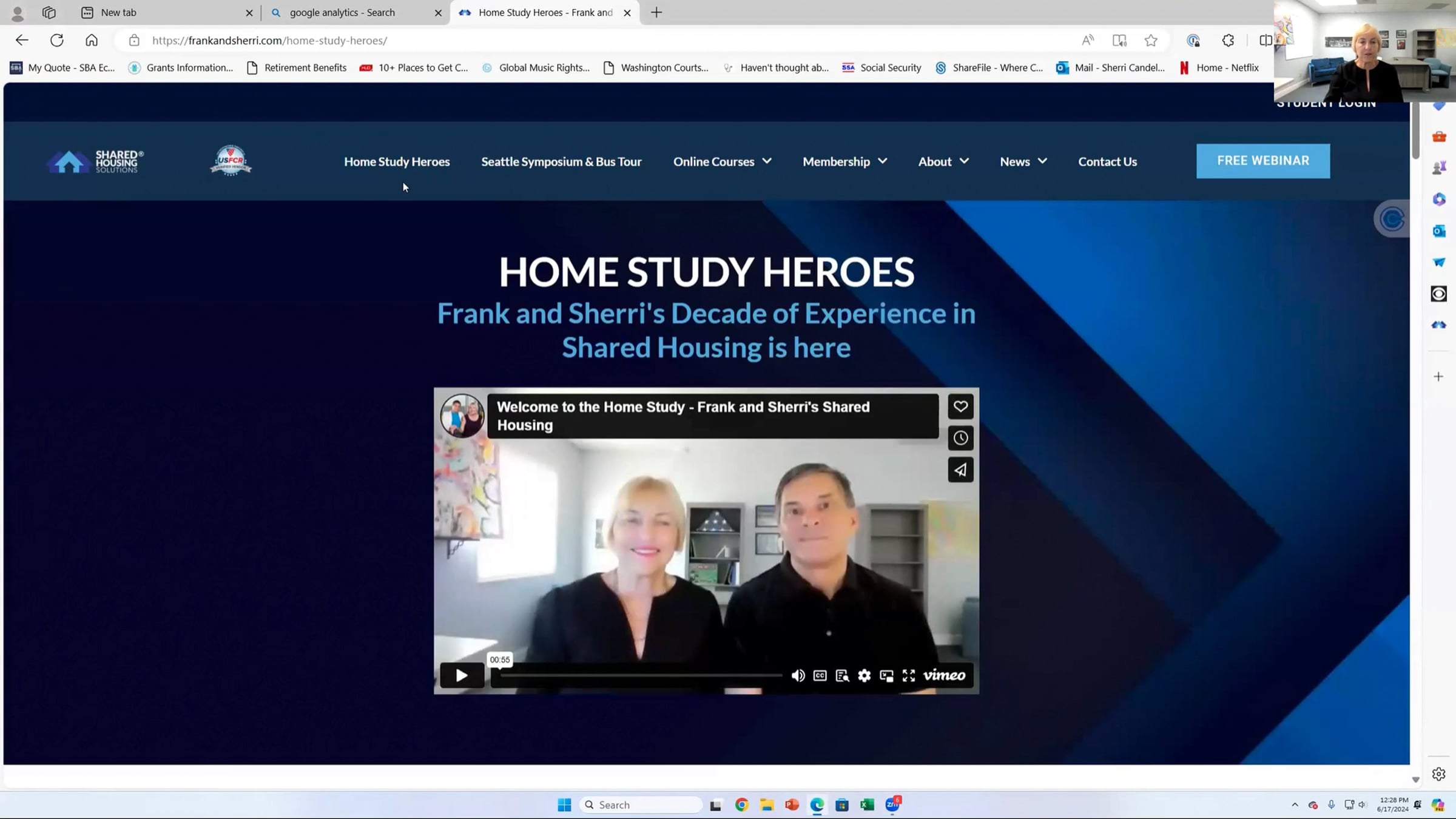The height and width of the screenshot is (819, 1456).
Task: Add video to Watch Later
Action: [x=960, y=438]
